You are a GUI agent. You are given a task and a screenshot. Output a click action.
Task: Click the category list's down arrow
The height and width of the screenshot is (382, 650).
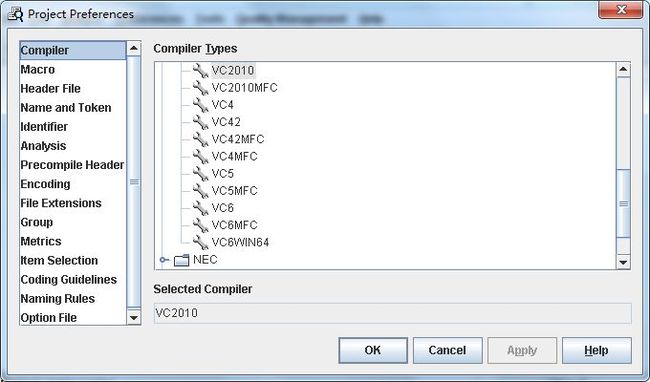[x=133, y=318]
